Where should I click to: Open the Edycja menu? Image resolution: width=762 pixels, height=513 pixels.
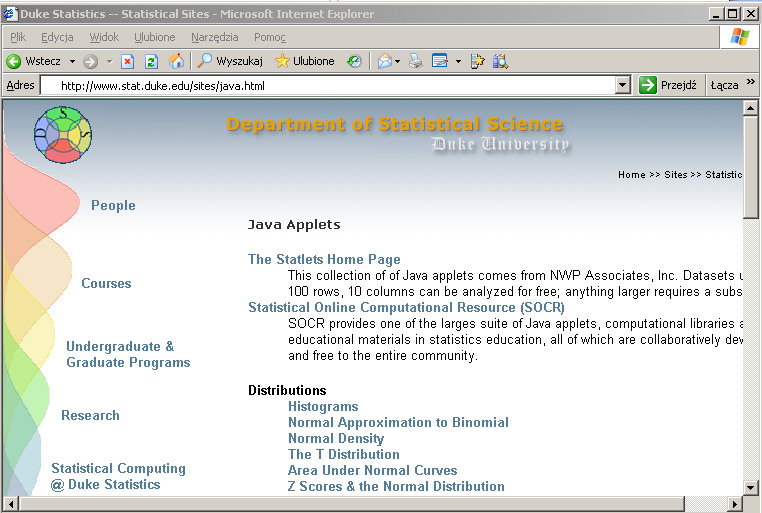[x=57, y=37]
